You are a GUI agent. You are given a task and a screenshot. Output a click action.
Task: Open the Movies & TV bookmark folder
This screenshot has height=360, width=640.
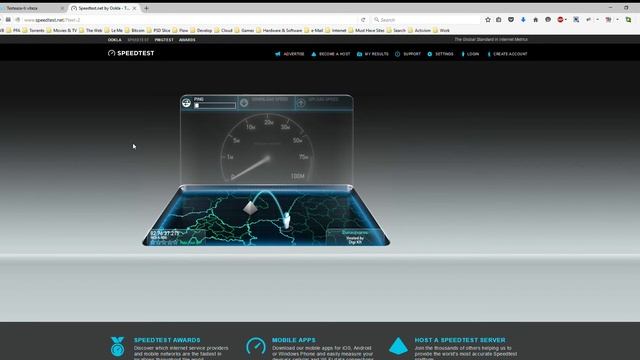[x=62, y=30]
